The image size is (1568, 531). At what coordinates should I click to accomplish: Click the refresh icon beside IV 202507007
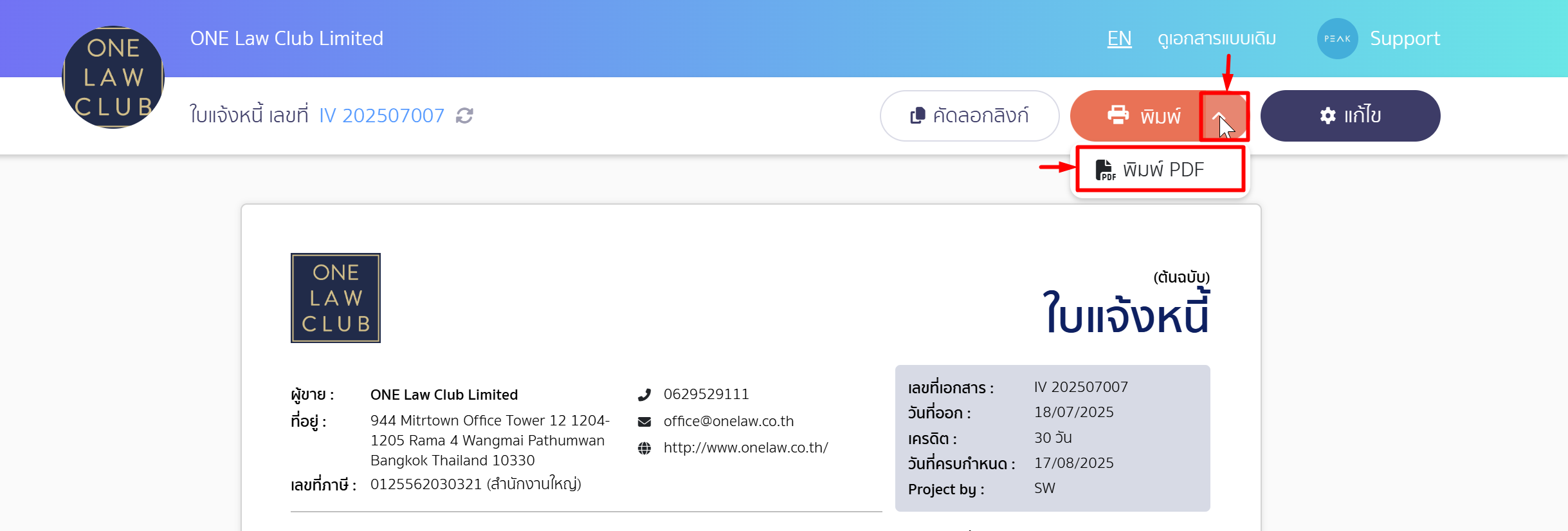click(x=464, y=116)
